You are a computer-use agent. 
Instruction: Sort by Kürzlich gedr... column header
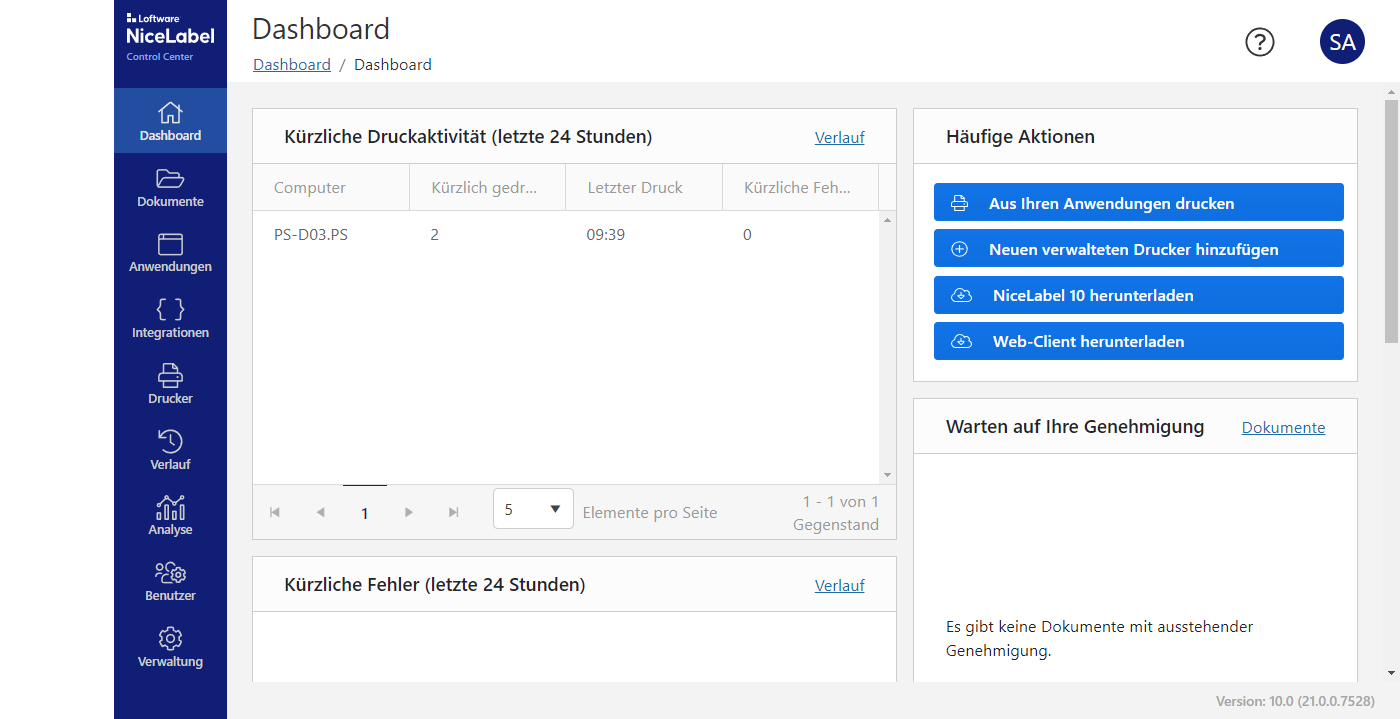[x=487, y=187]
